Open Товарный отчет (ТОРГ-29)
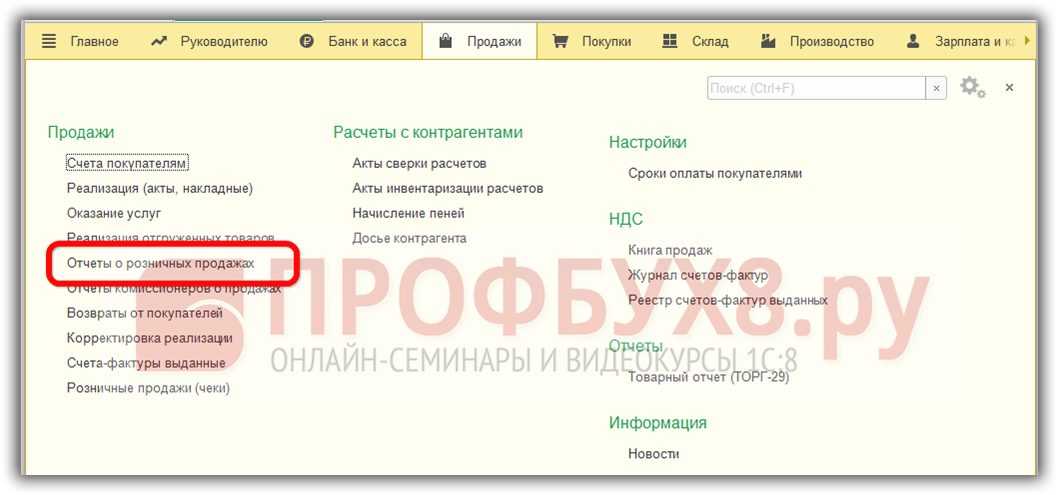The height and width of the screenshot is (495, 1058). pyautogui.click(x=708, y=377)
